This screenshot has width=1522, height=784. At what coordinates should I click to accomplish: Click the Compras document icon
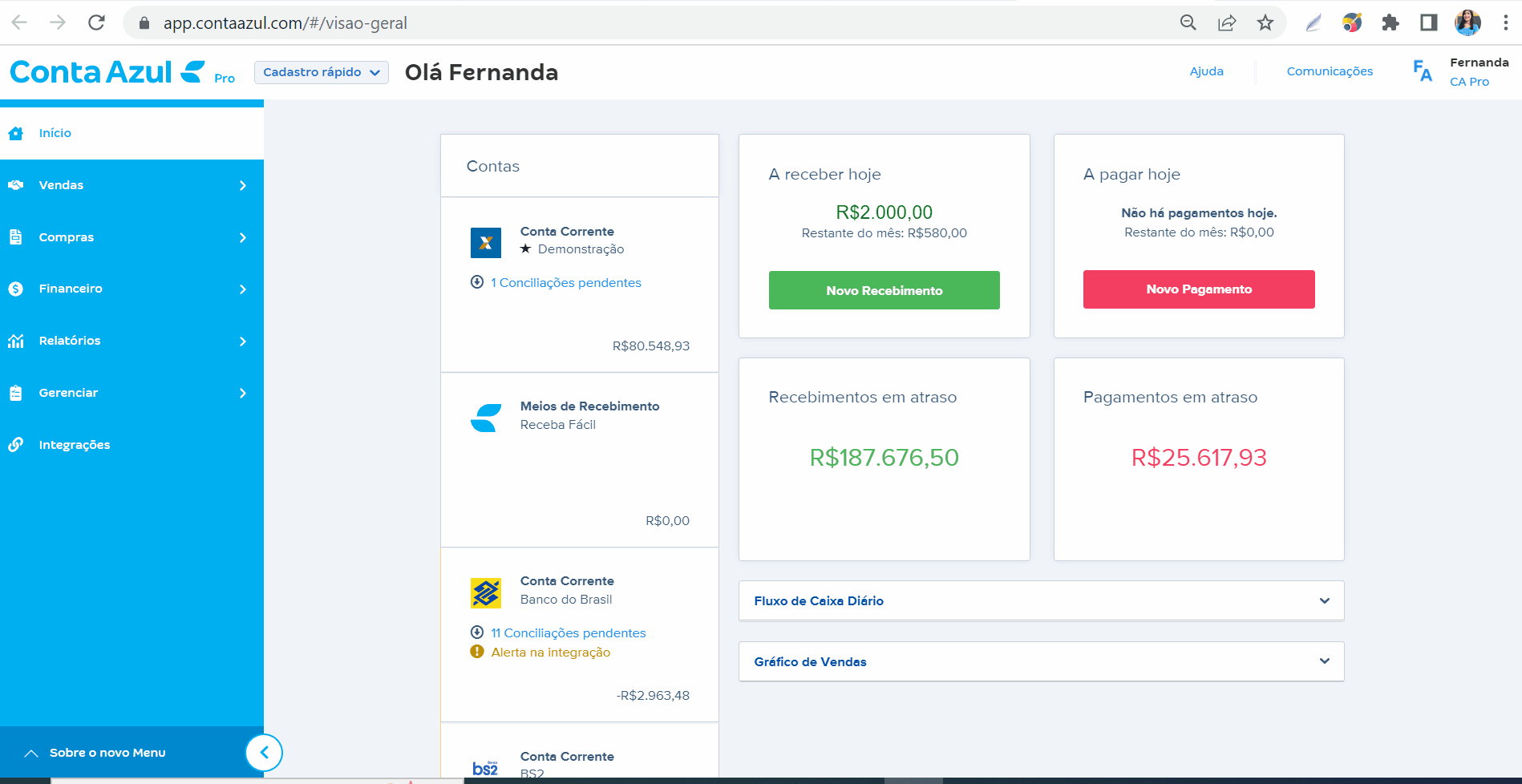[16, 237]
